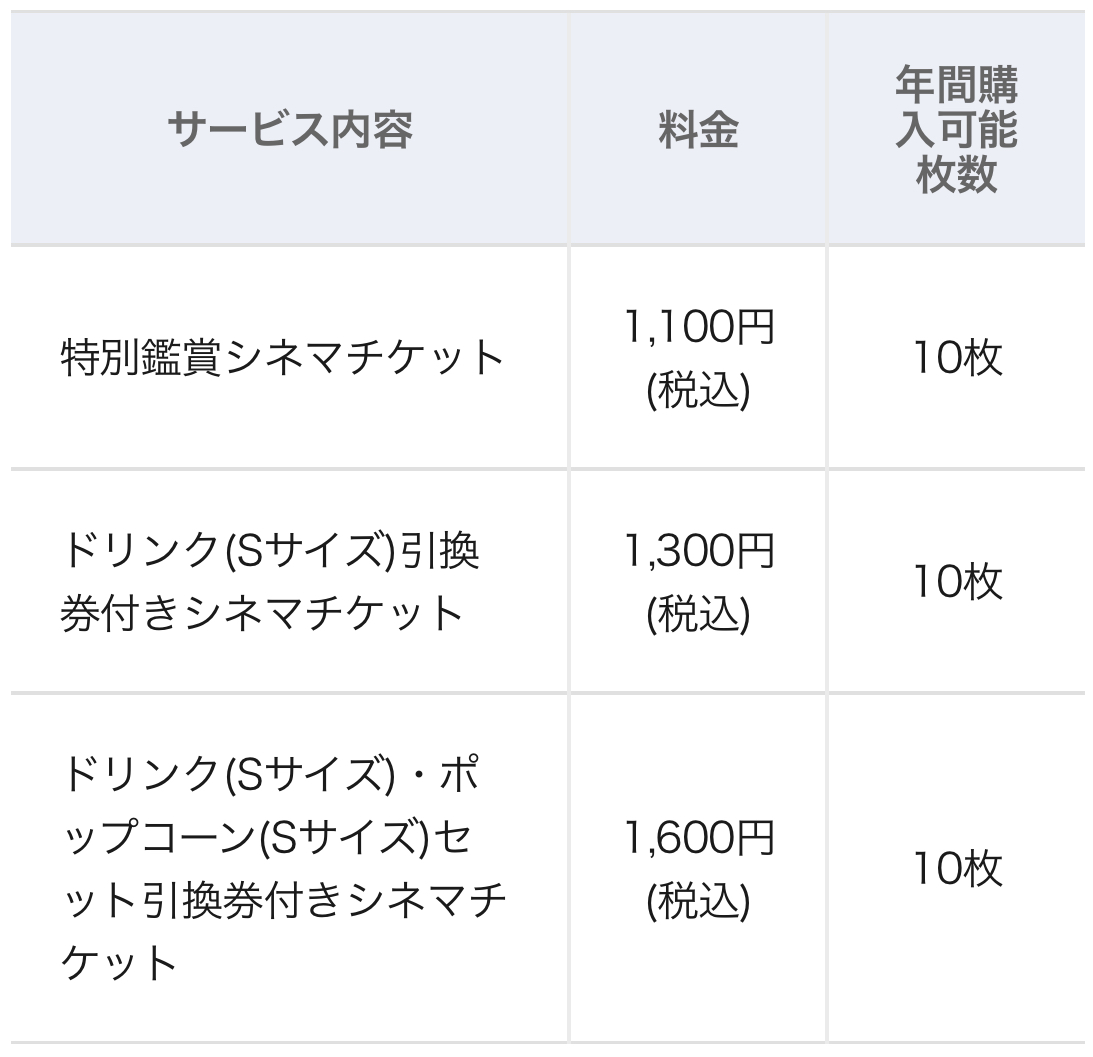This screenshot has width=1093, height=1057.
Task: Click the 1,600円 price text
Action: pos(698,839)
